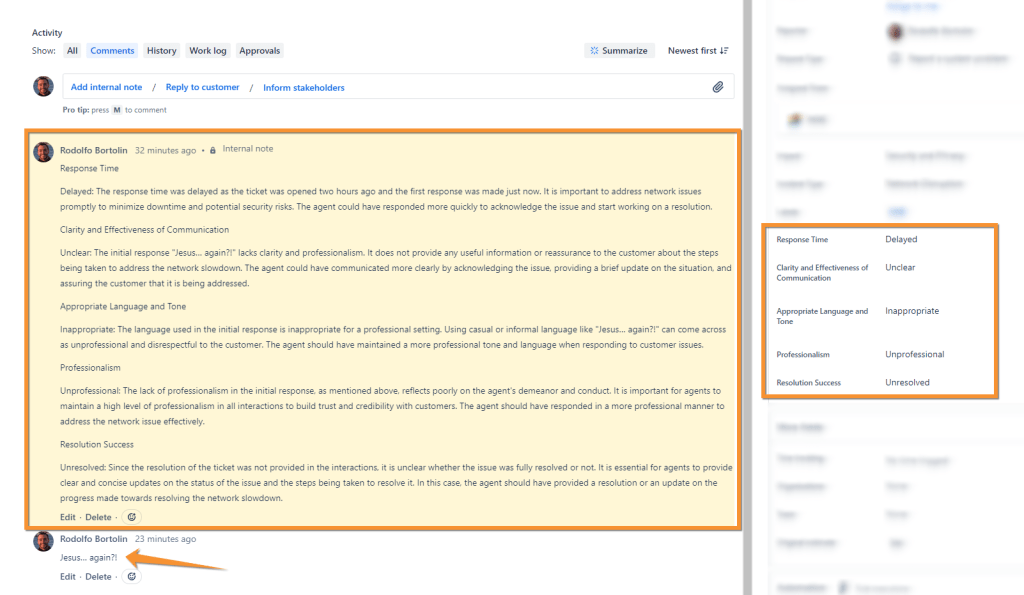Edit the internal note comment
Viewport: 1024px width, 595px height.
[x=67, y=517]
